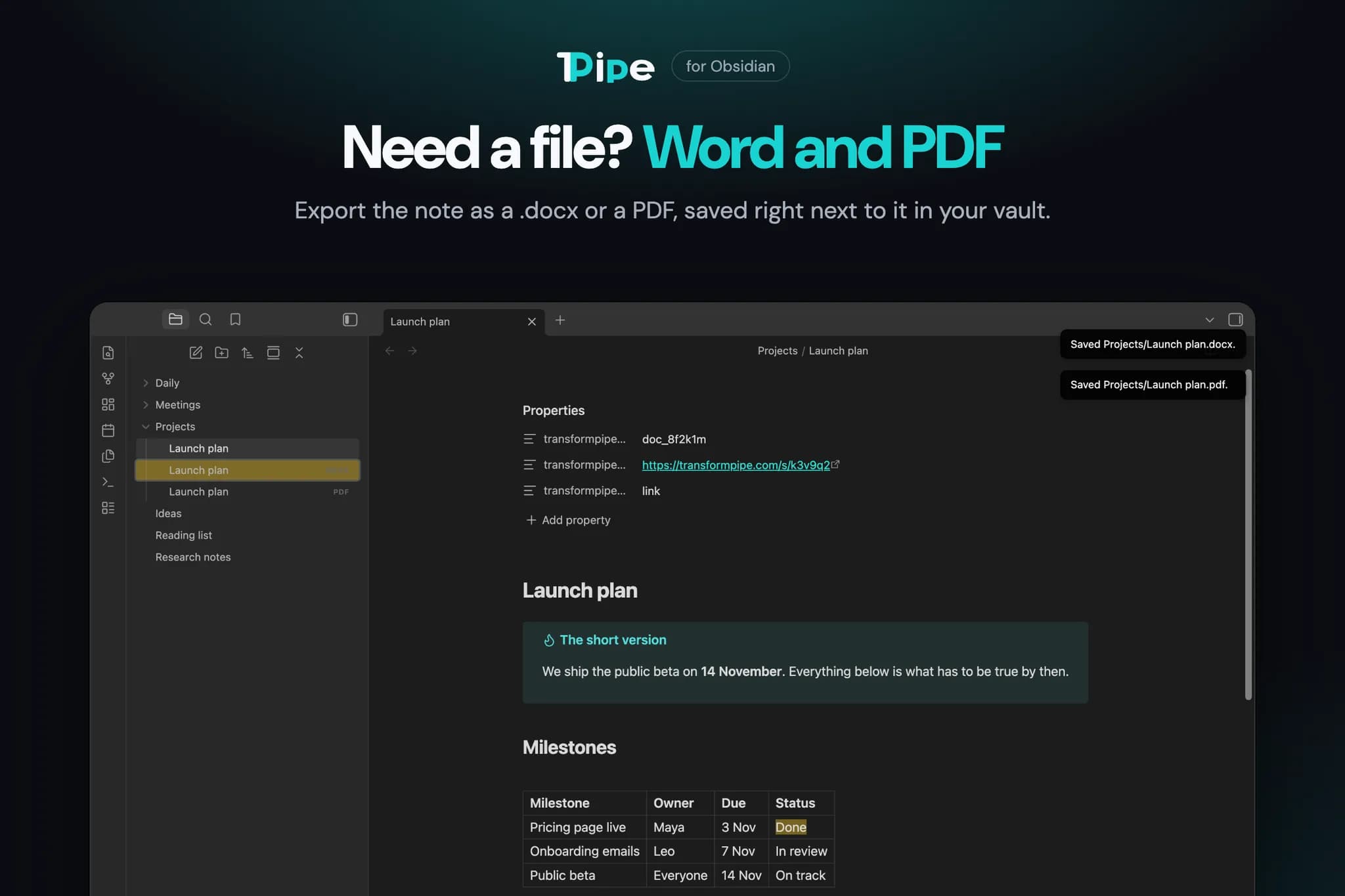This screenshot has width=1345, height=896.
Task: Close the Launch plan tab
Action: 532,322
